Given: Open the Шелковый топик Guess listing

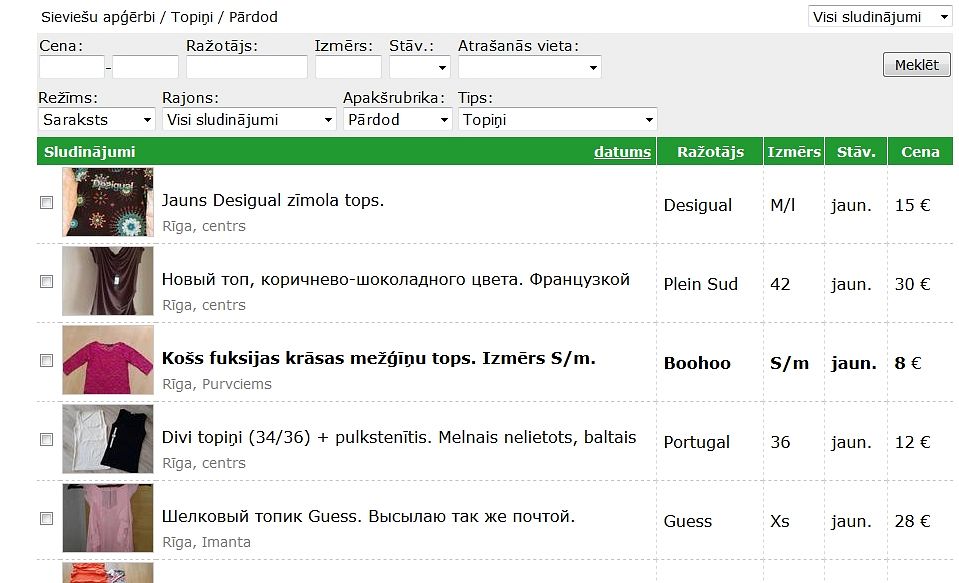Looking at the screenshot, I should (368, 516).
